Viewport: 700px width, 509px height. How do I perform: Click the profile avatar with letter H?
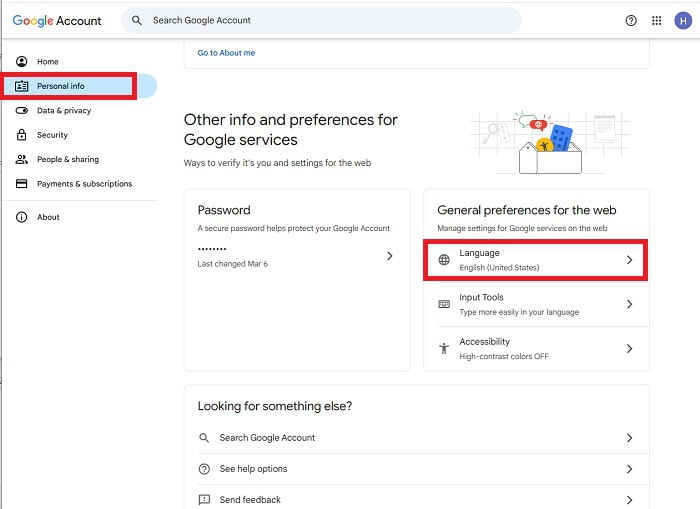[x=683, y=20]
